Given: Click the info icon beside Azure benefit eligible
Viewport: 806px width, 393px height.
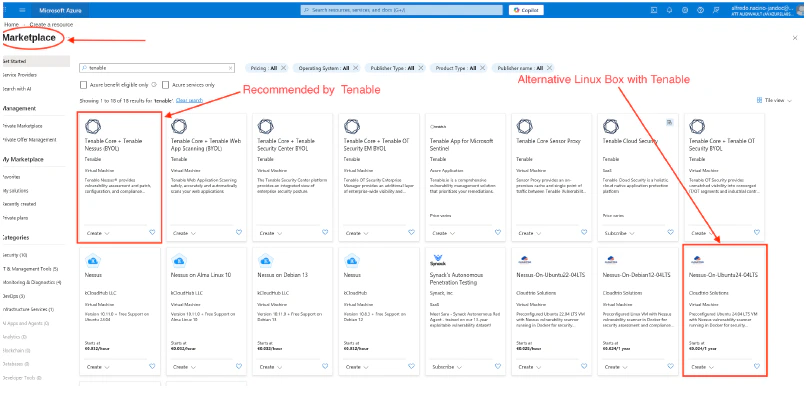Looking at the screenshot, I should click(154, 85).
